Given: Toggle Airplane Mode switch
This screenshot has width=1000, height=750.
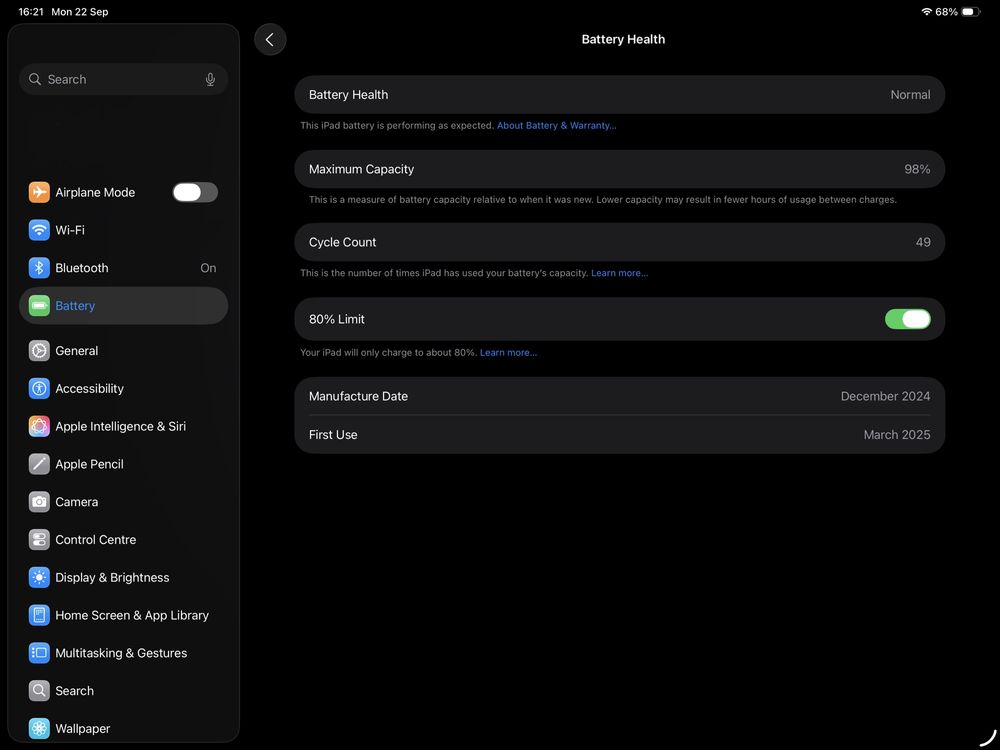Looking at the screenshot, I should 195,192.
